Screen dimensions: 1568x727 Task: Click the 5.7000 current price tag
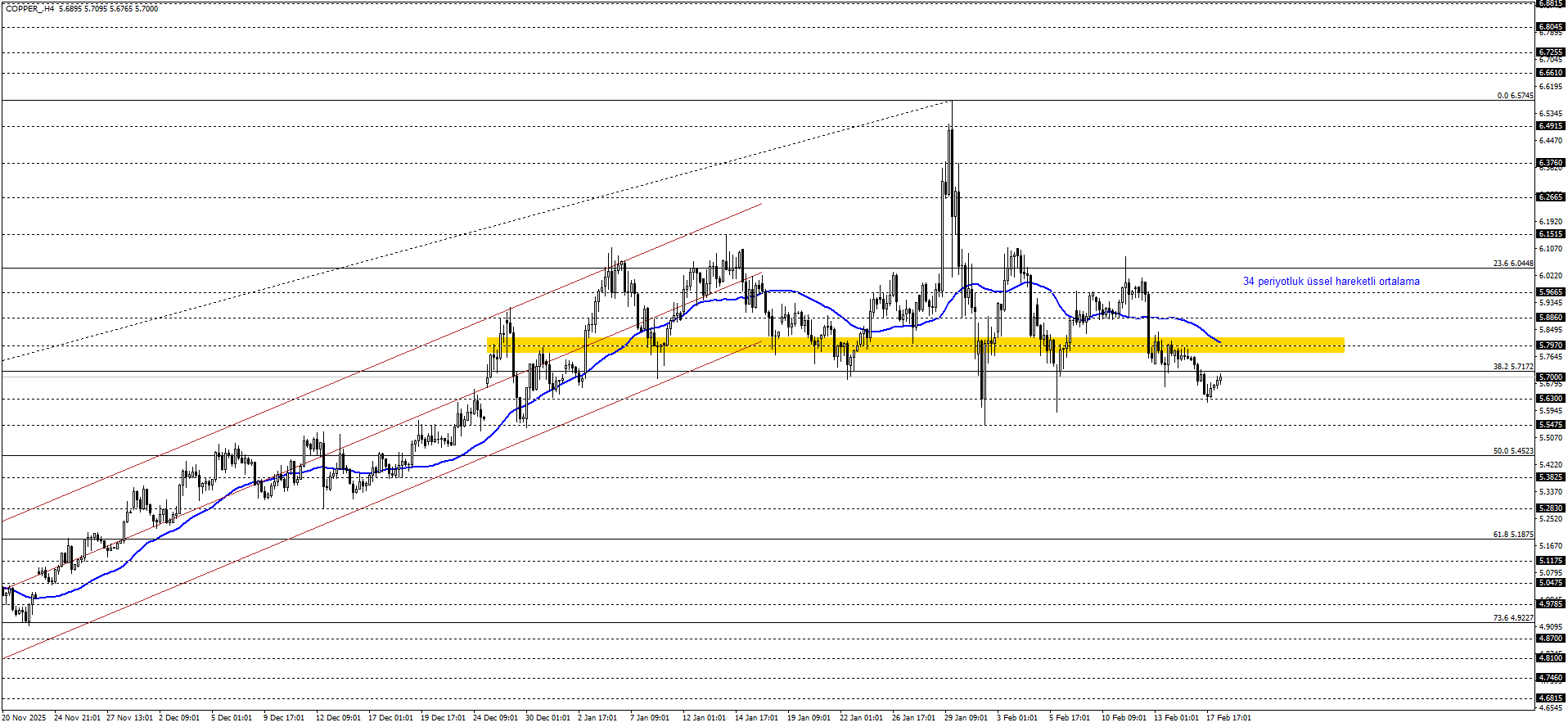(x=1550, y=377)
